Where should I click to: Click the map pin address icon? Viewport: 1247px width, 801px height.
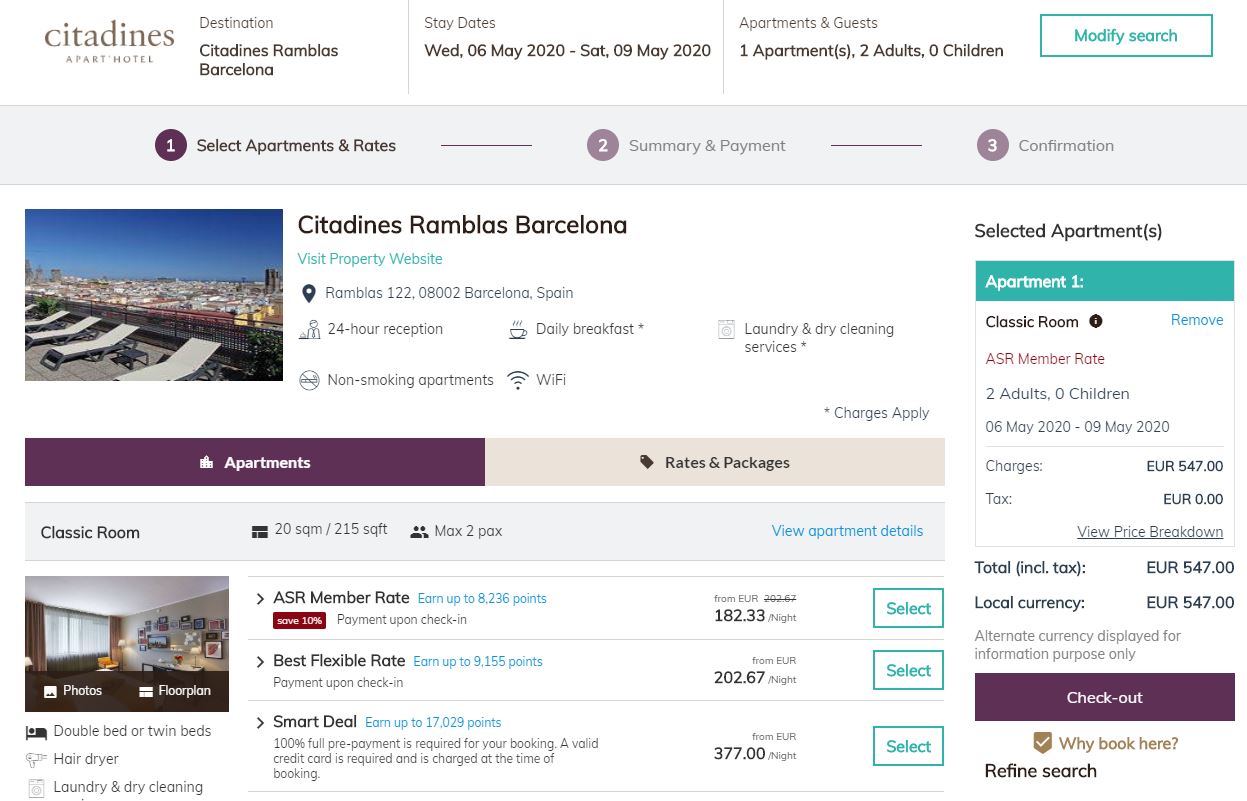[x=309, y=293]
